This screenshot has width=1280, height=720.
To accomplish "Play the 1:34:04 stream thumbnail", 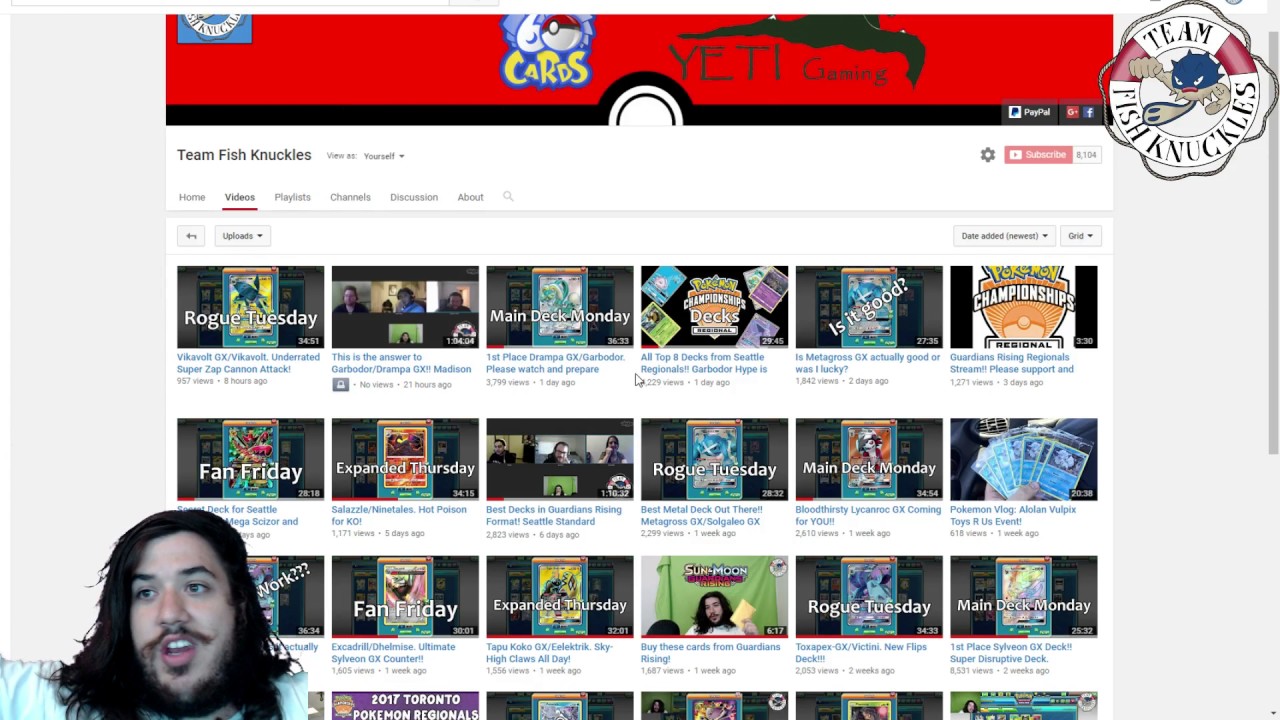I will (405, 307).
